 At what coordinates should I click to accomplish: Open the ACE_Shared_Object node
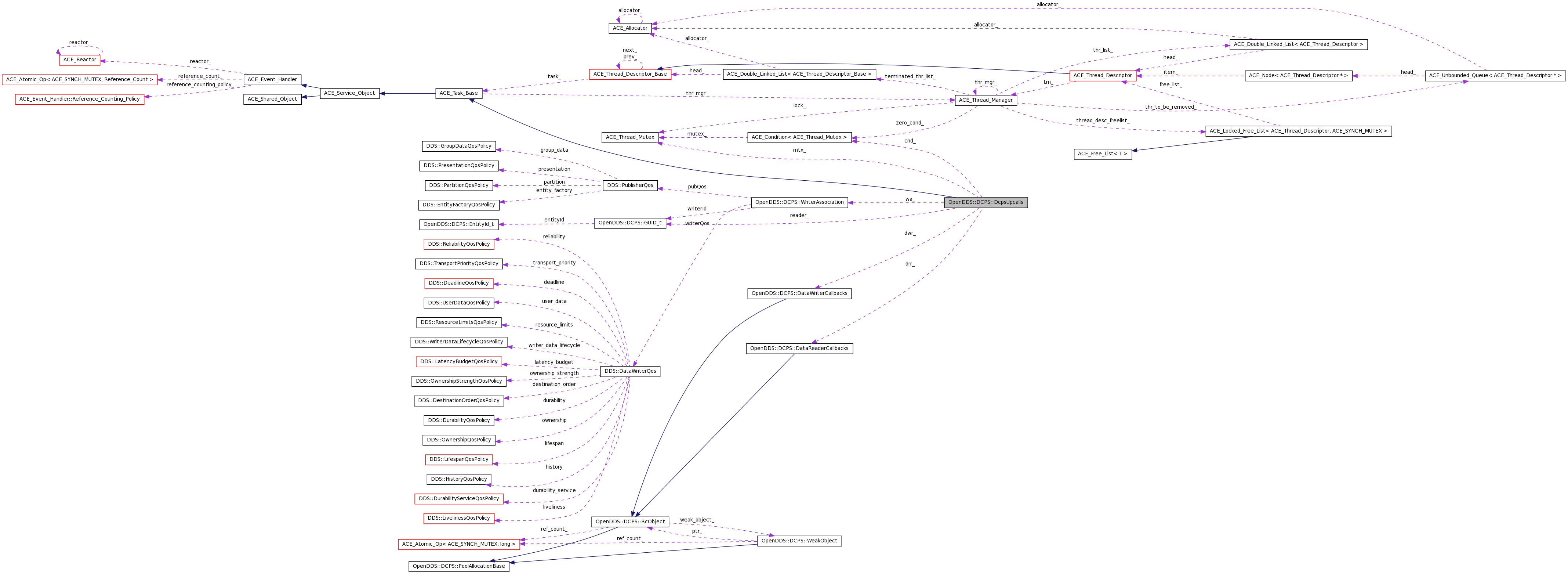(x=272, y=99)
